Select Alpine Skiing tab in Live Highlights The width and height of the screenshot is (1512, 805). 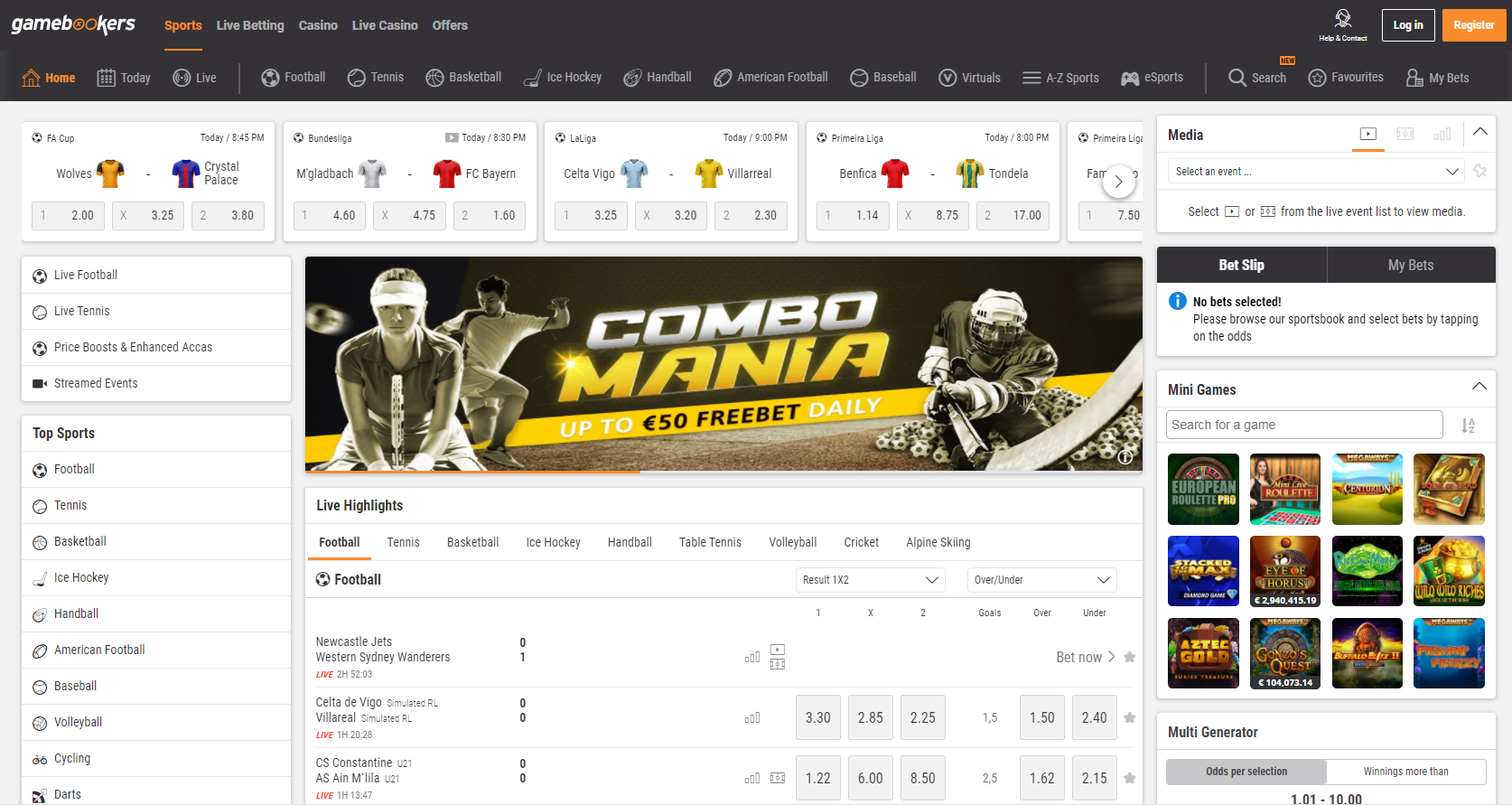coord(938,542)
